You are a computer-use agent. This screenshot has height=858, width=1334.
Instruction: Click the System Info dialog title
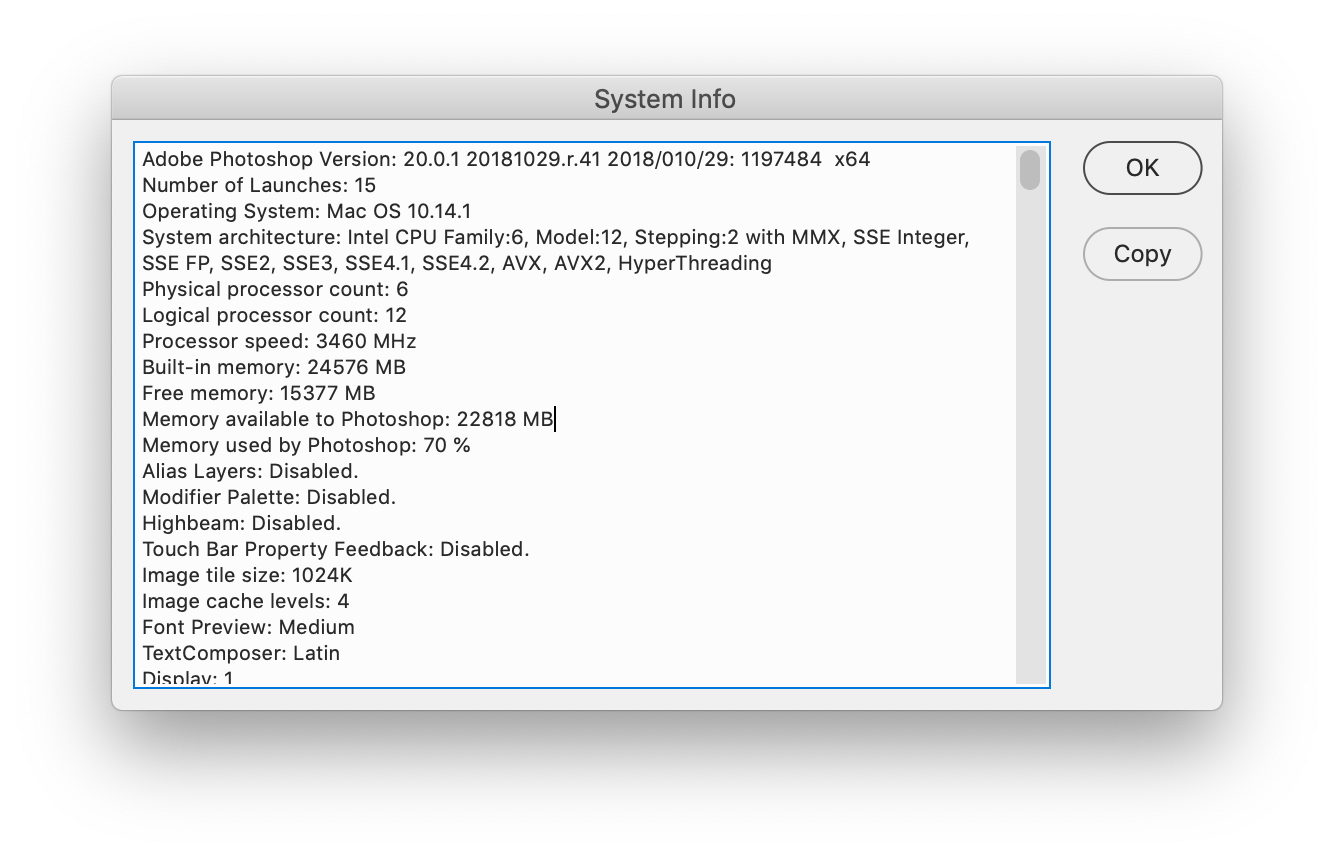[x=665, y=99]
